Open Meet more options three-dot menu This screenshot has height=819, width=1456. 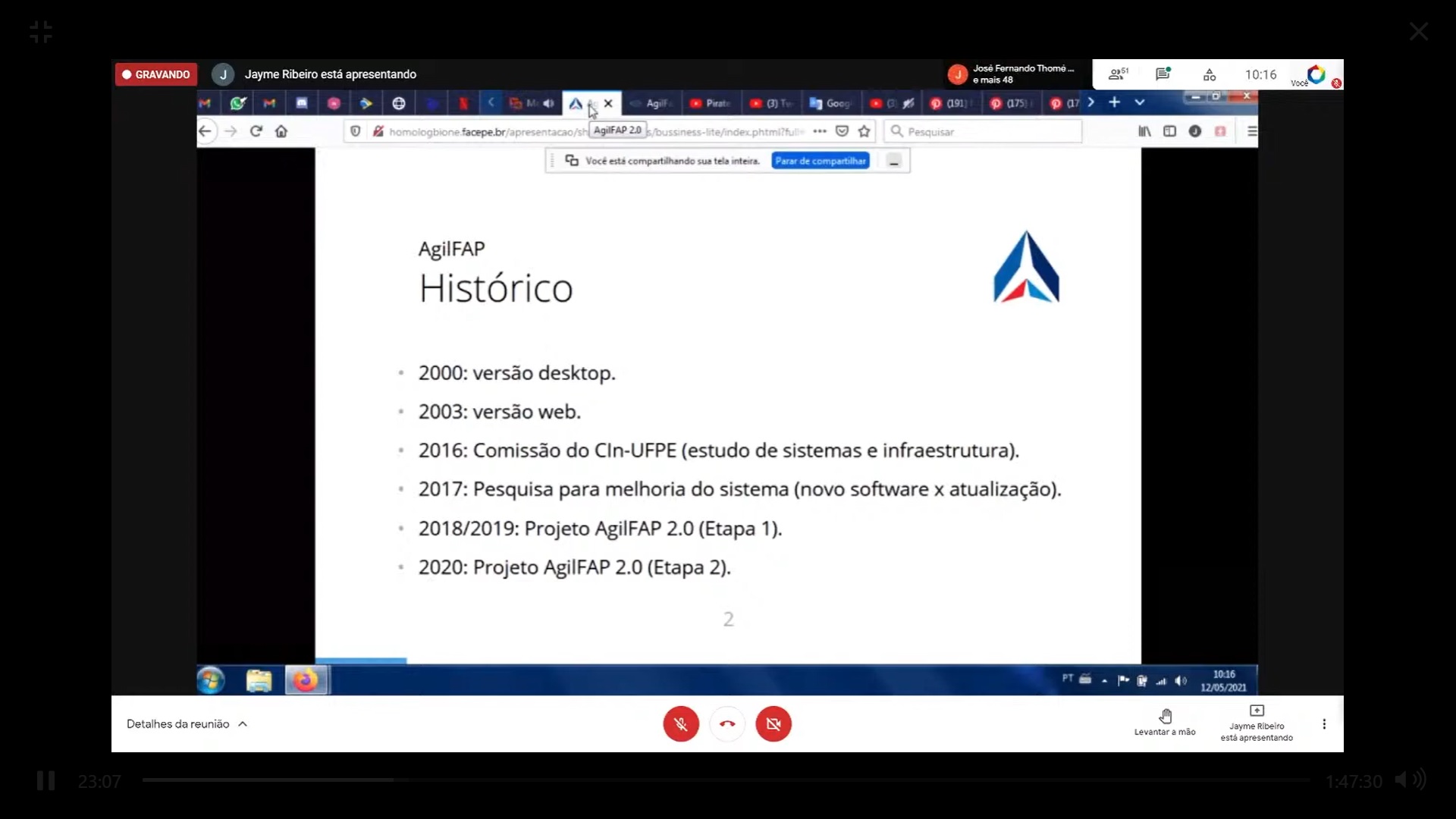point(1324,724)
